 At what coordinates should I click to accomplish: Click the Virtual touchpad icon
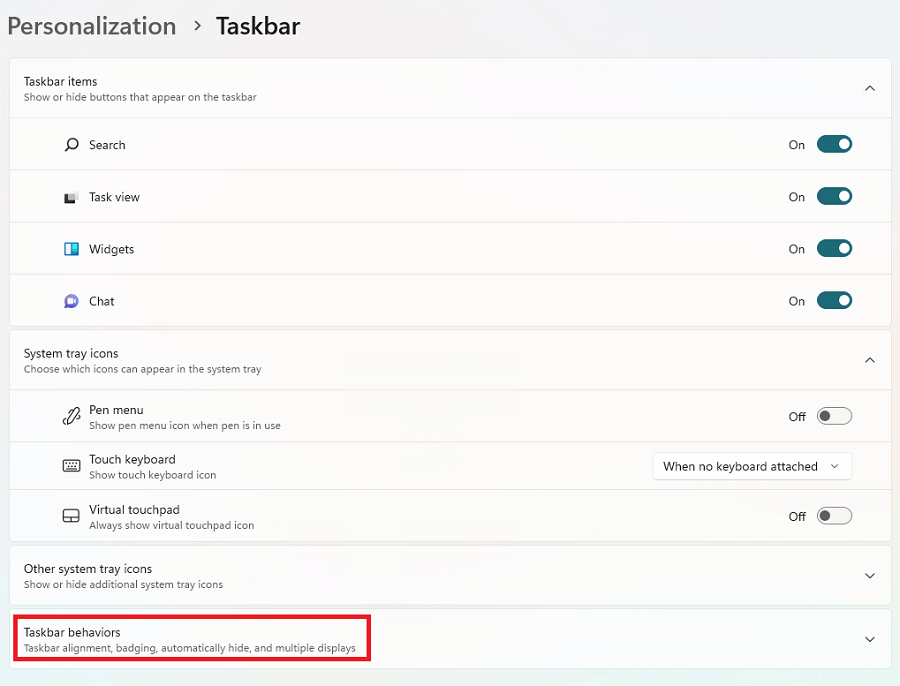(71, 516)
